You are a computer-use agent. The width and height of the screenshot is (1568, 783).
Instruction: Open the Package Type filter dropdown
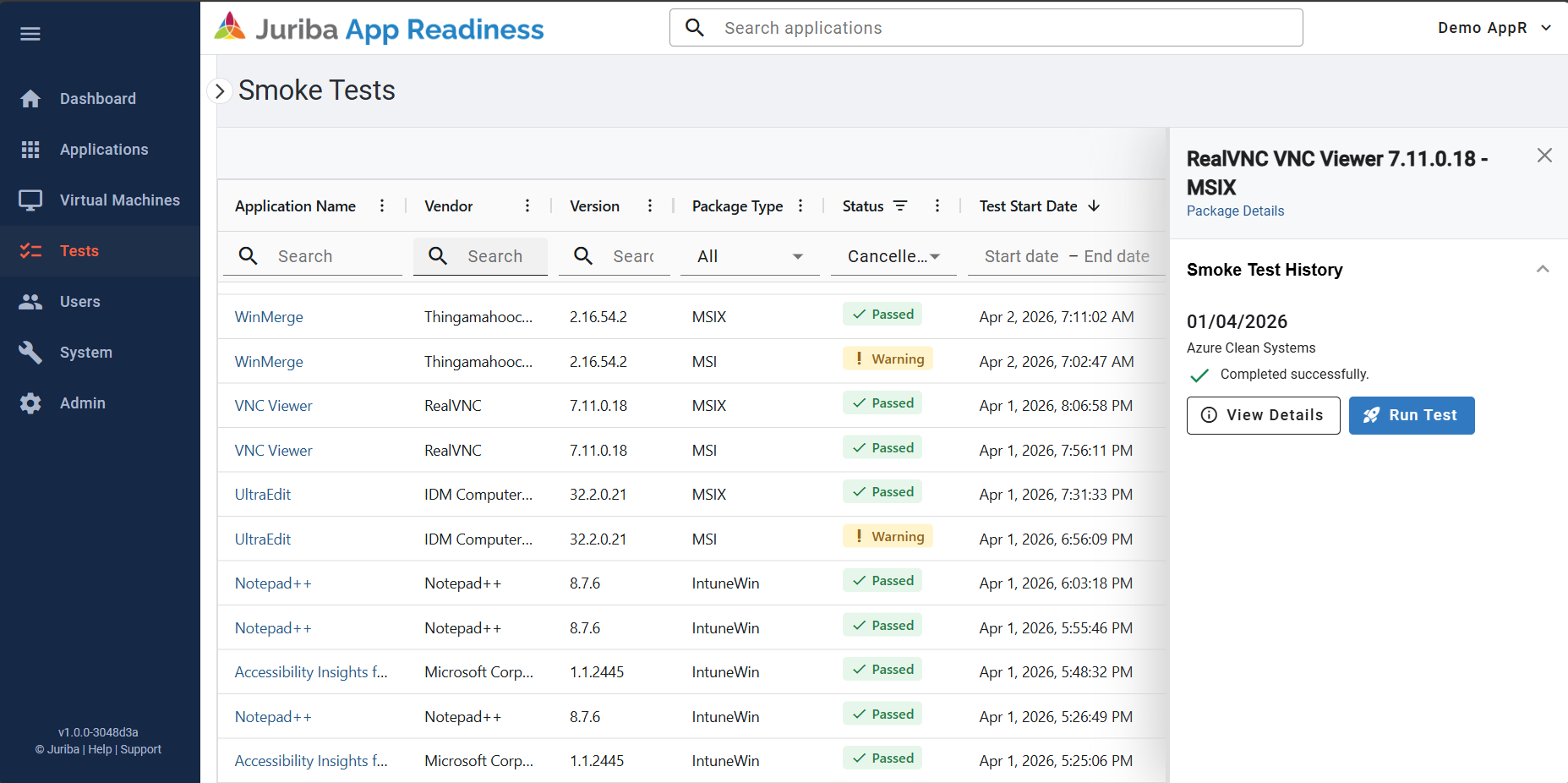click(x=750, y=256)
